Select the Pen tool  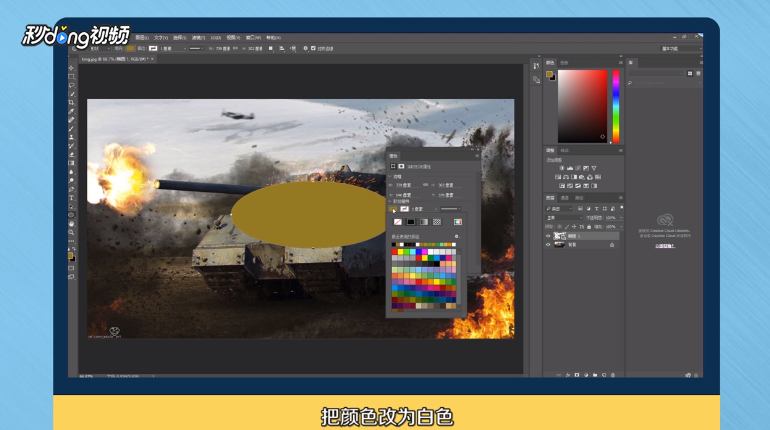click(x=72, y=189)
